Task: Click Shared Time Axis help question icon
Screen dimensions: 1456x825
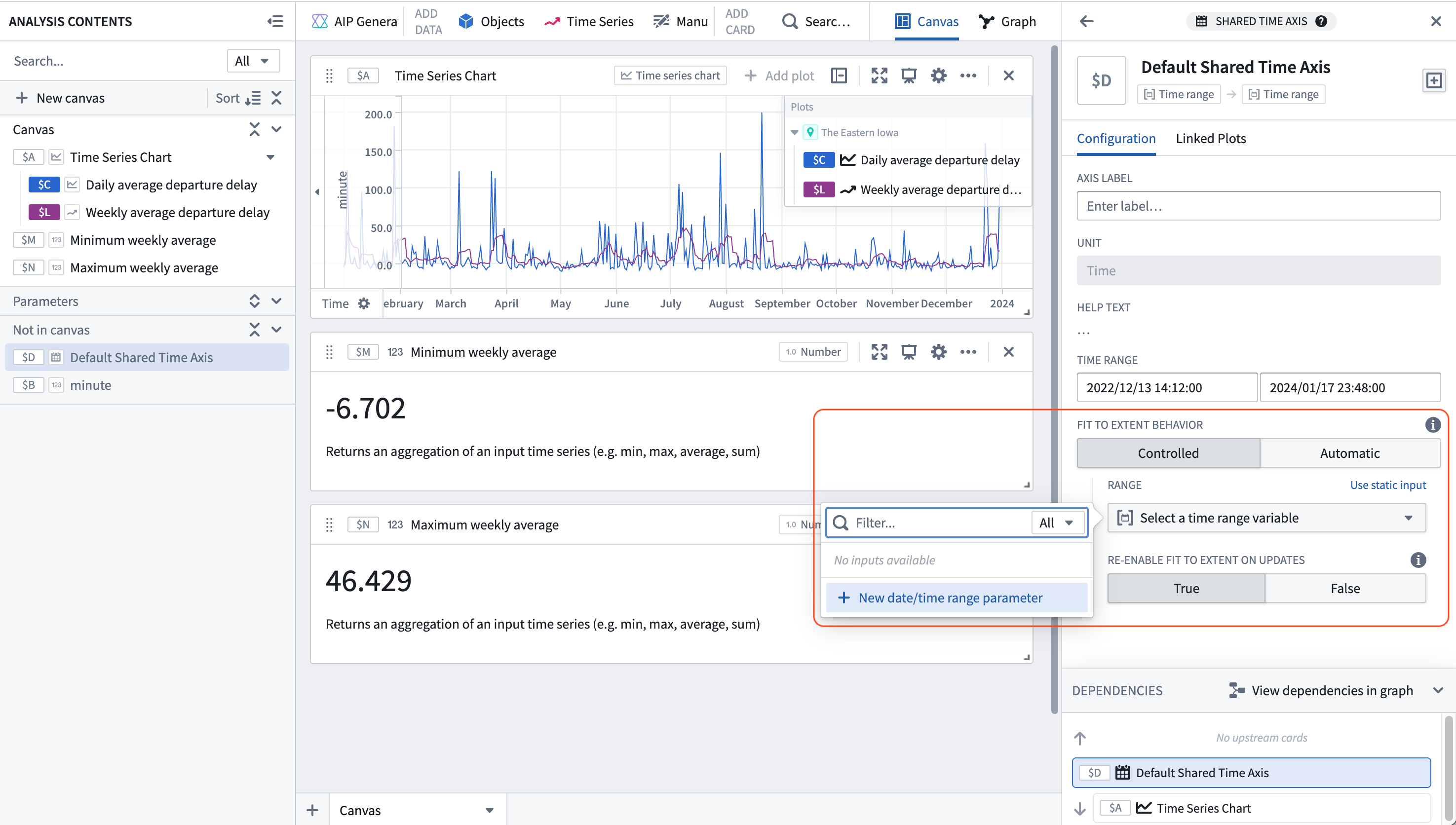Action: [1321, 22]
